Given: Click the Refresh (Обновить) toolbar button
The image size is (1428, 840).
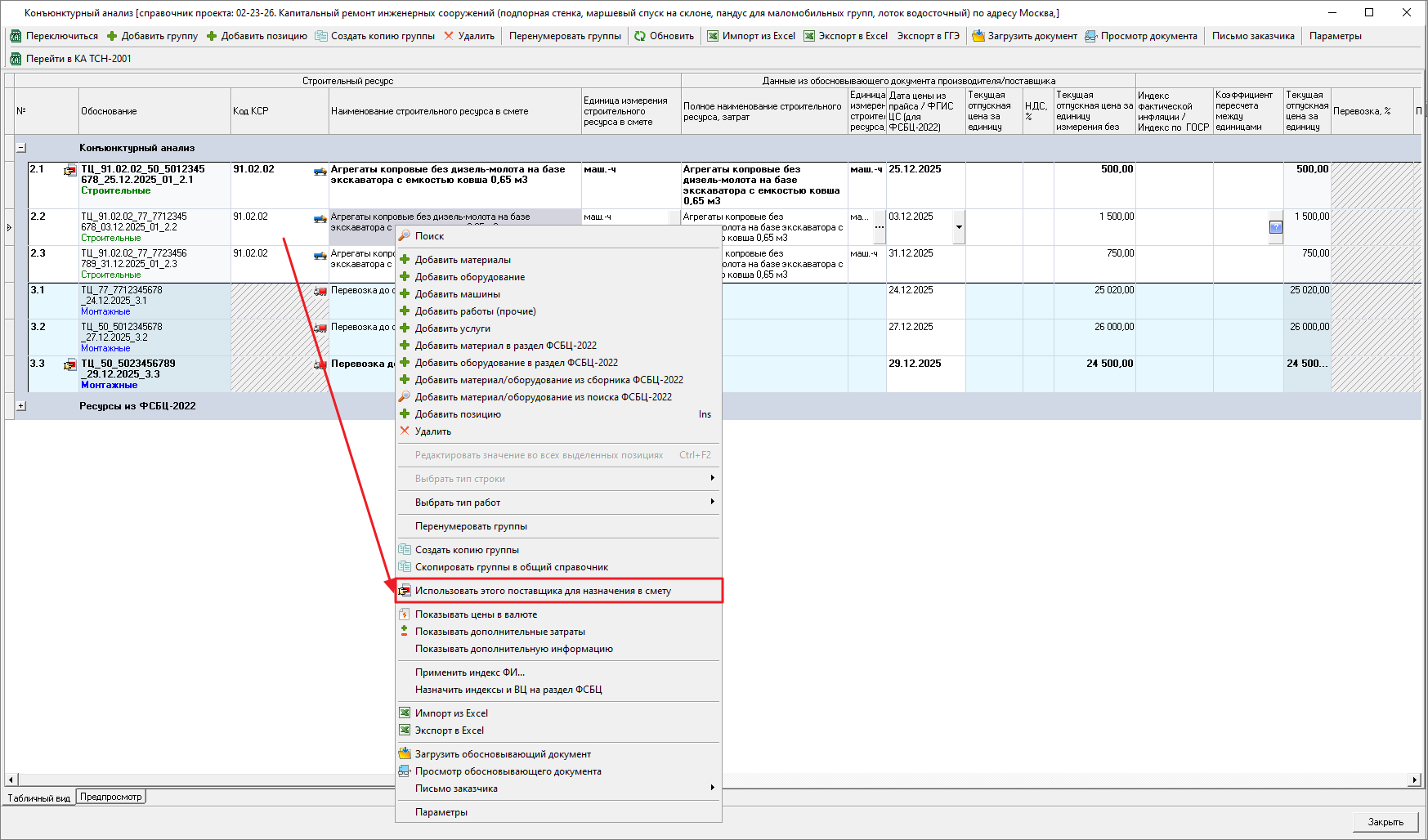Looking at the screenshot, I should tap(664, 36).
